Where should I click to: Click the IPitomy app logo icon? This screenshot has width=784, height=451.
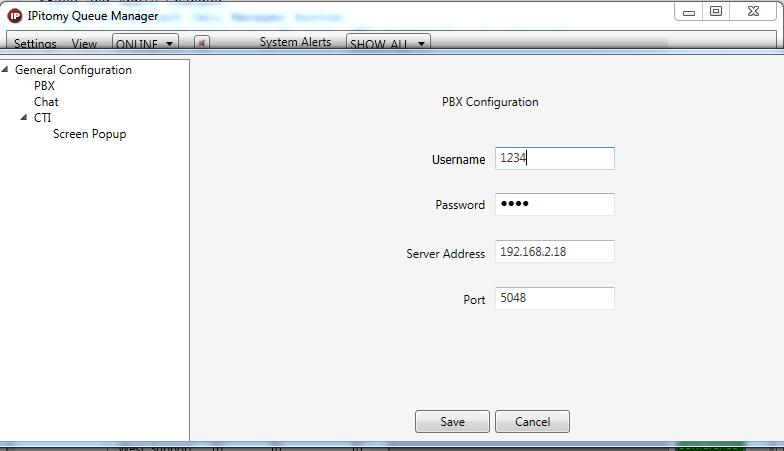point(15,16)
